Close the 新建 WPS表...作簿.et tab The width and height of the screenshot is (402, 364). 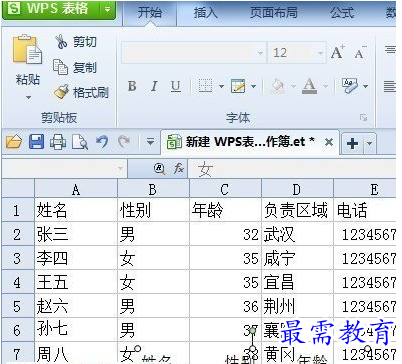click(329, 142)
